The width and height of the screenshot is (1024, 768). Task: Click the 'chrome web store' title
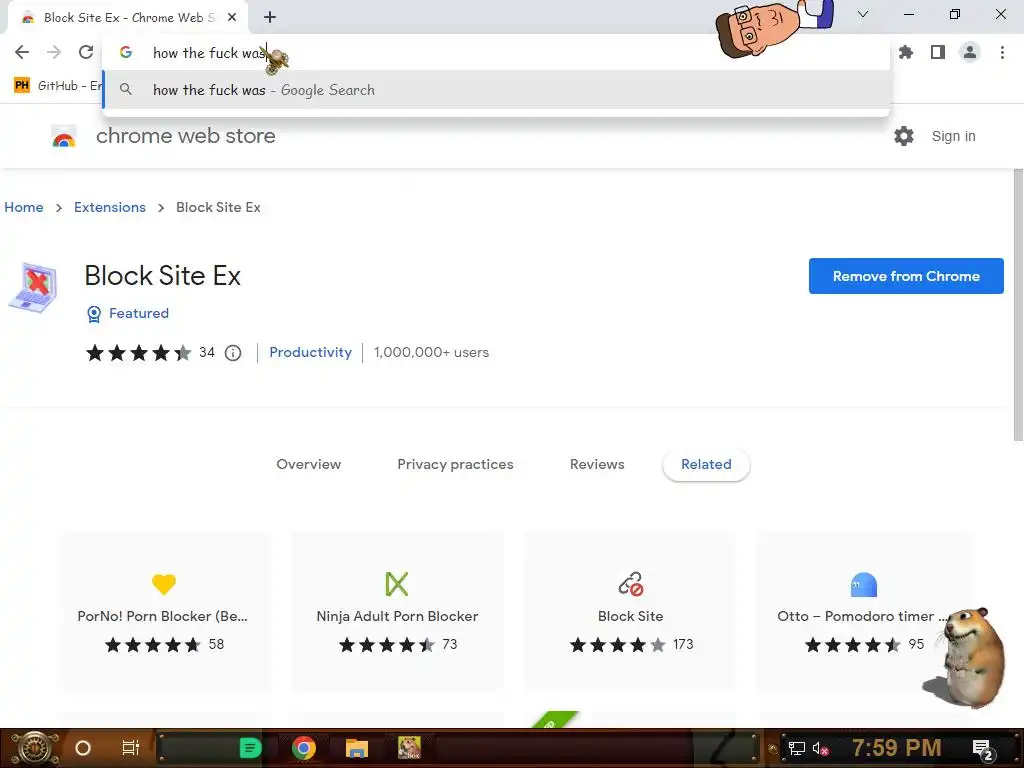[x=185, y=136]
